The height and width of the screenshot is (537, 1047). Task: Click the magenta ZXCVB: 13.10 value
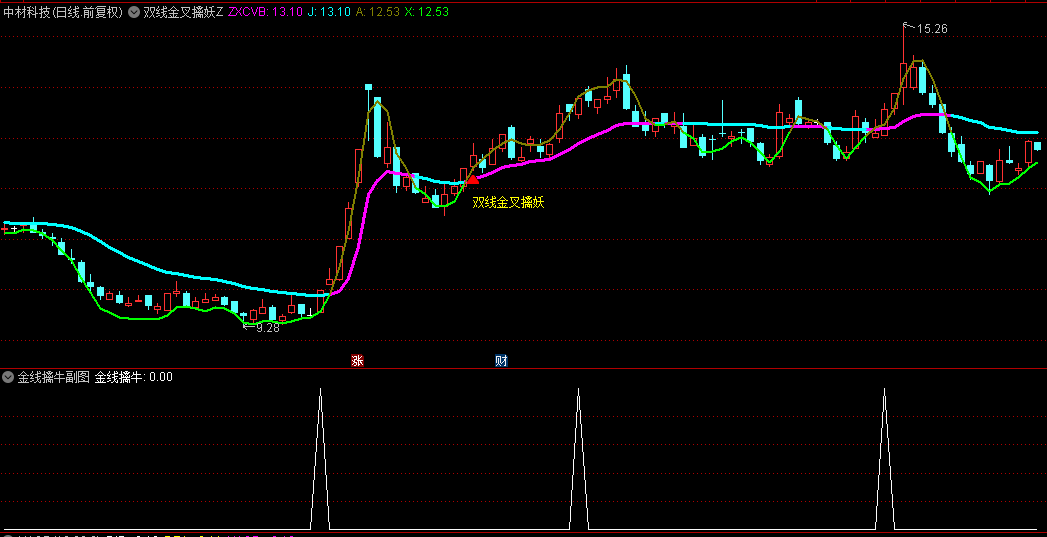pos(265,12)
